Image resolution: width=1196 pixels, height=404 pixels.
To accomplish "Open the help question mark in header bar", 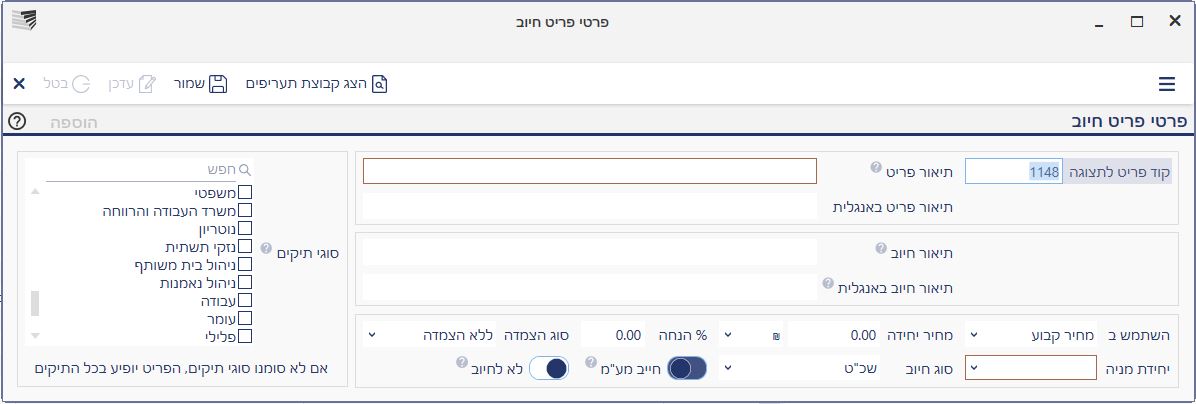I will (x=17, y=121).
